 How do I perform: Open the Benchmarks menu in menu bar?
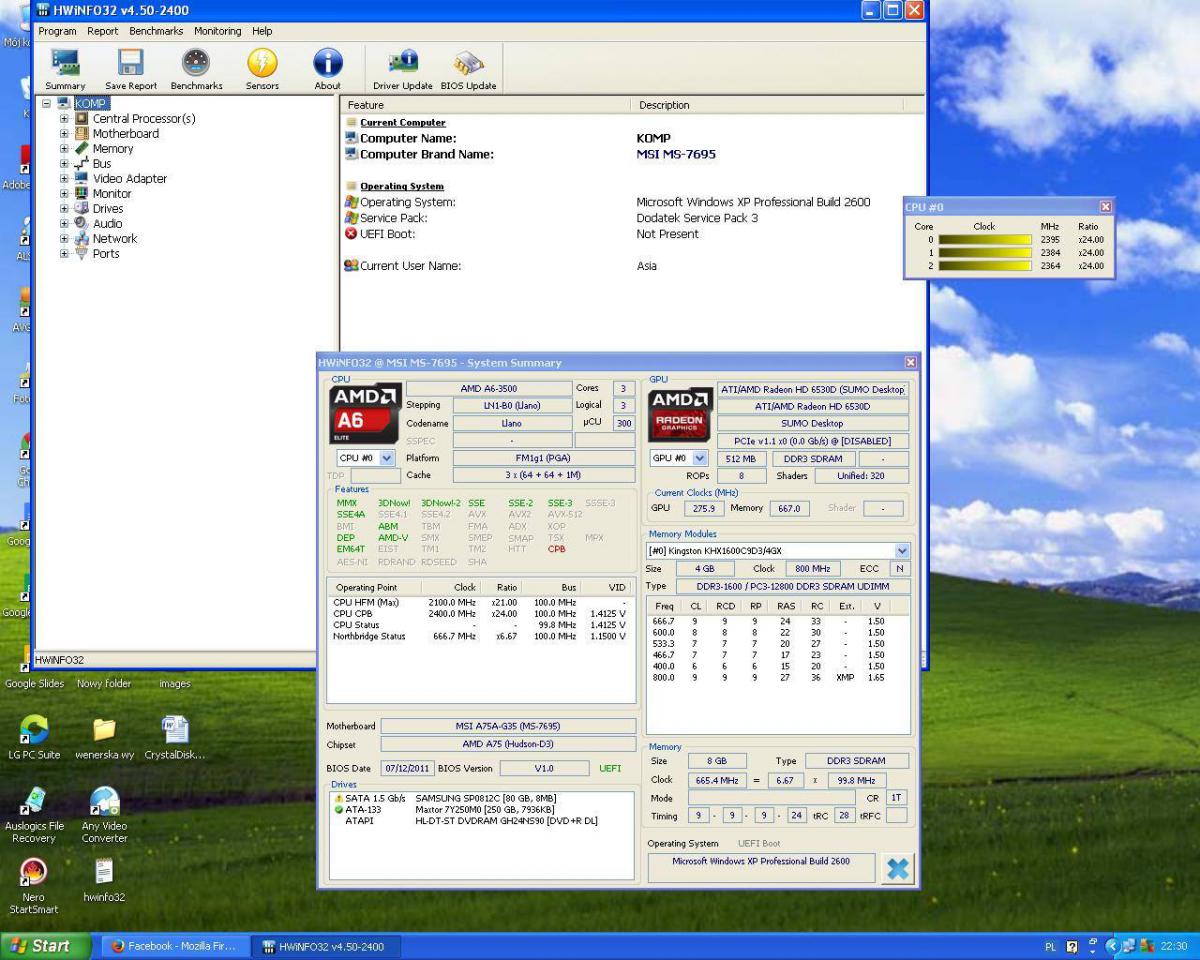pos(156,31)
